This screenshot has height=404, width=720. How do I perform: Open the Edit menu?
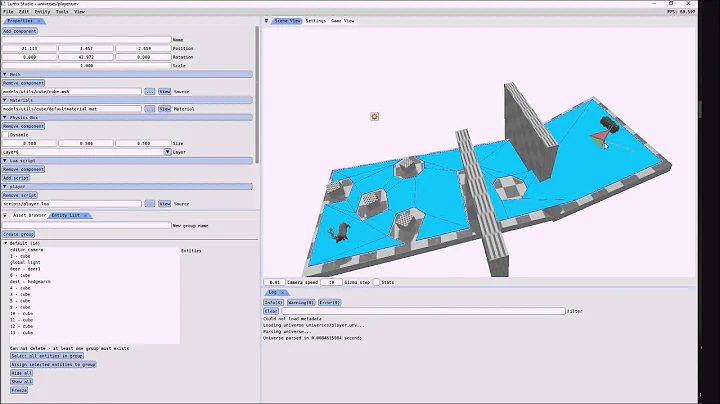click(x=24, y=12)
